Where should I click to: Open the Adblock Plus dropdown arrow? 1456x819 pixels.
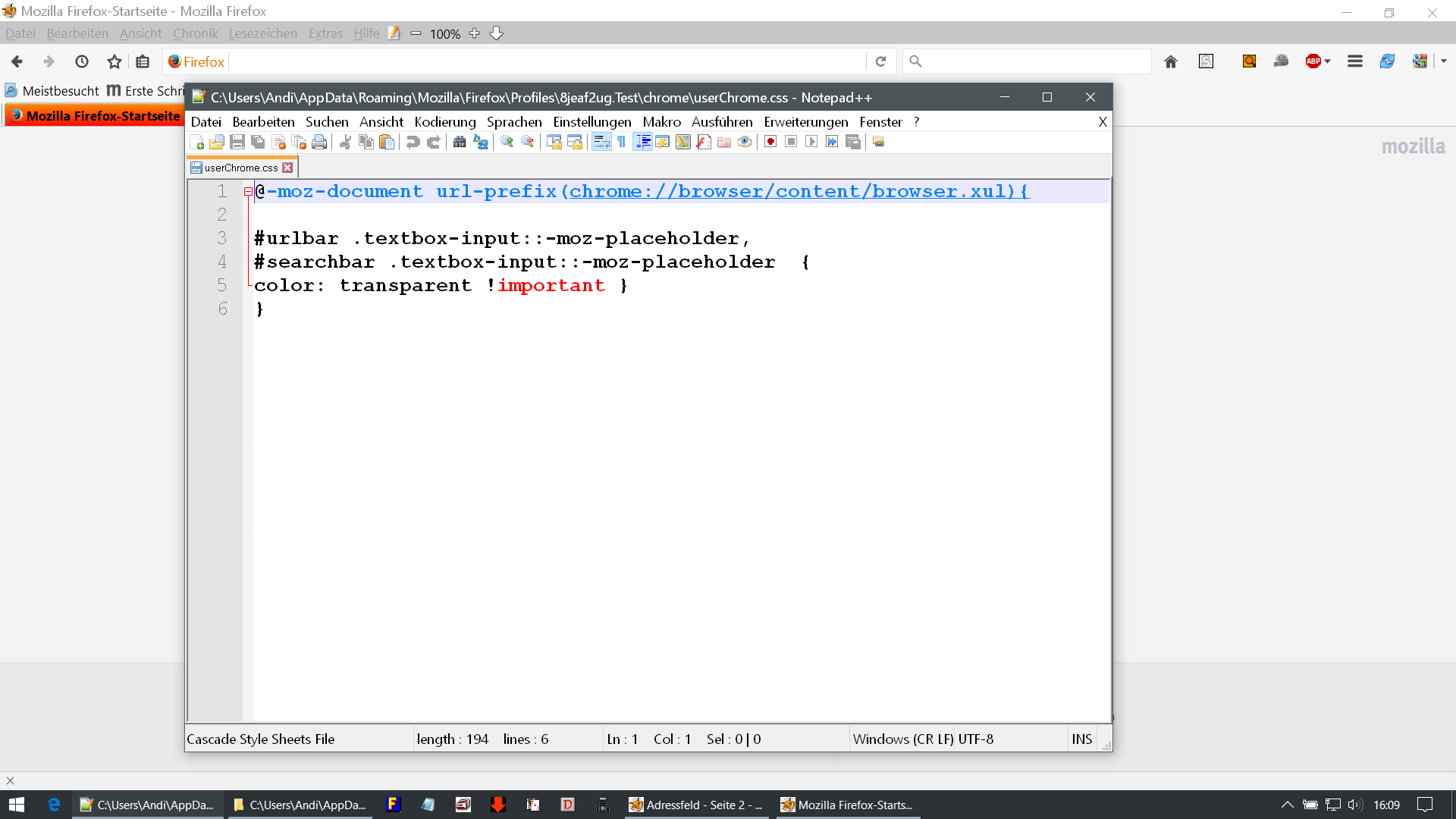coord(1328,61)
